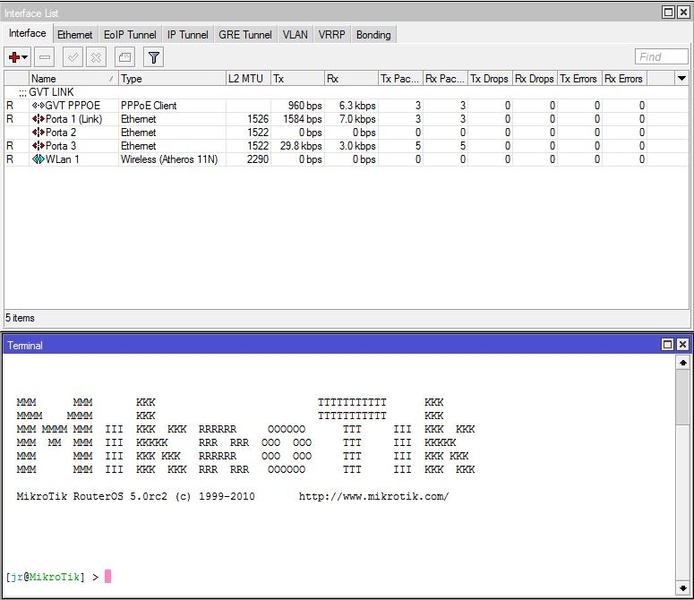
Task: Click the GVT LINK comment row
Action: point(347,92)
